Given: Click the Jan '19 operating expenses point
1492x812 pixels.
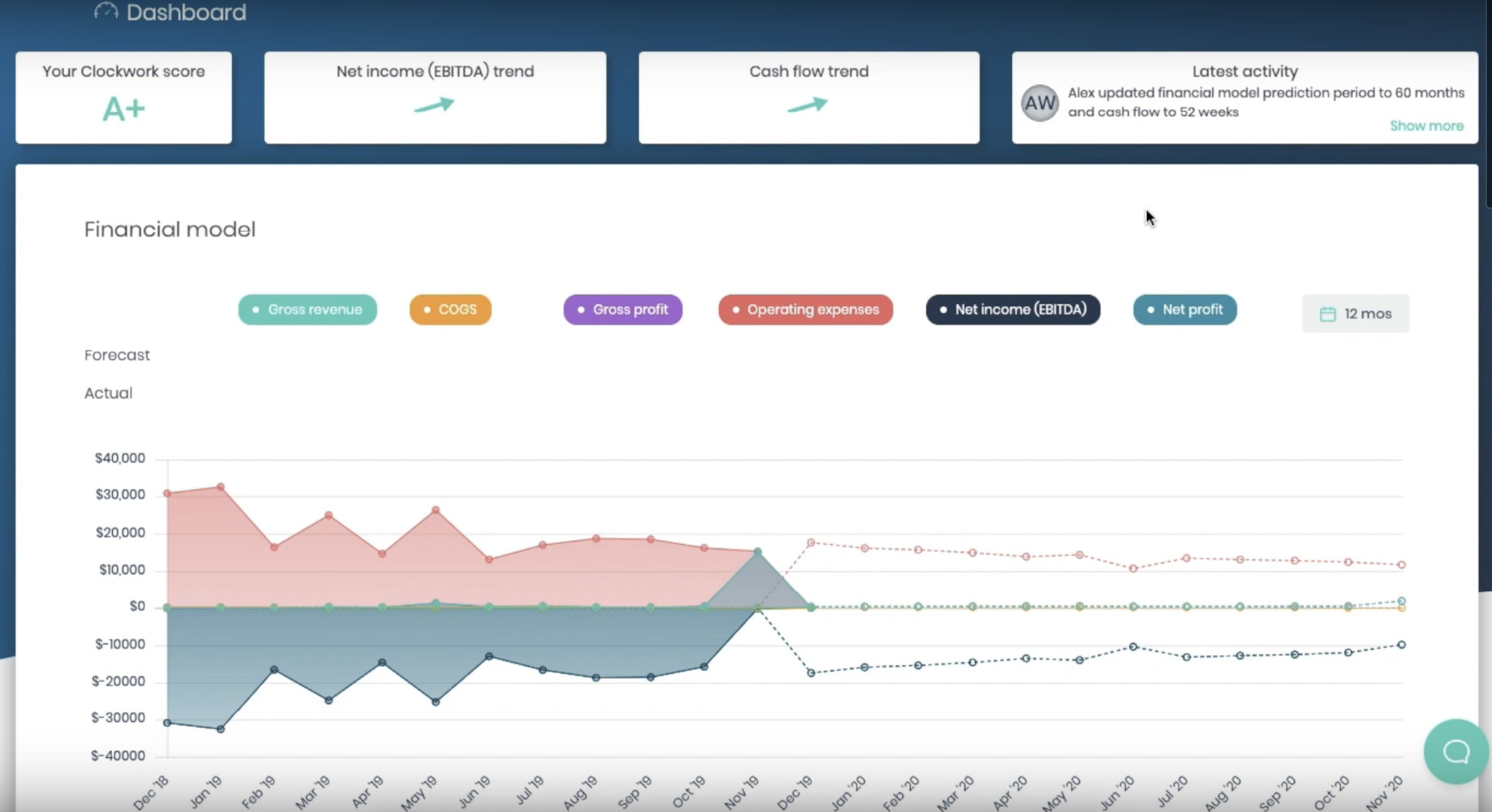Looking at the screenshot, I should pos(221,487).
